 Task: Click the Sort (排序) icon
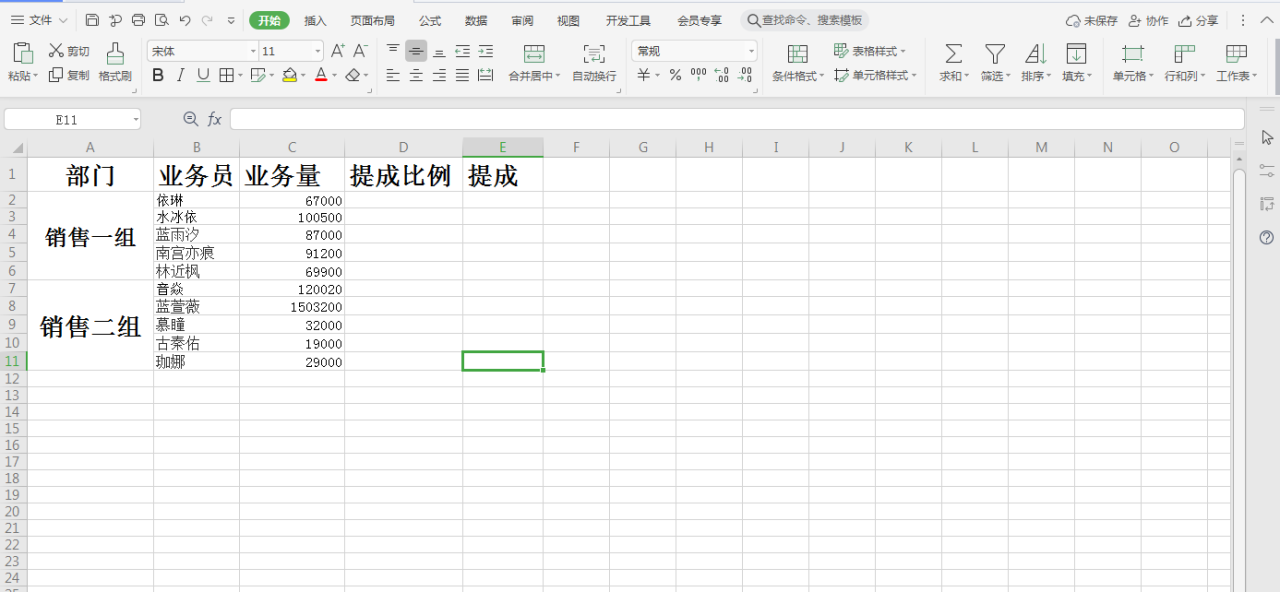click(x=1035, y=54)
